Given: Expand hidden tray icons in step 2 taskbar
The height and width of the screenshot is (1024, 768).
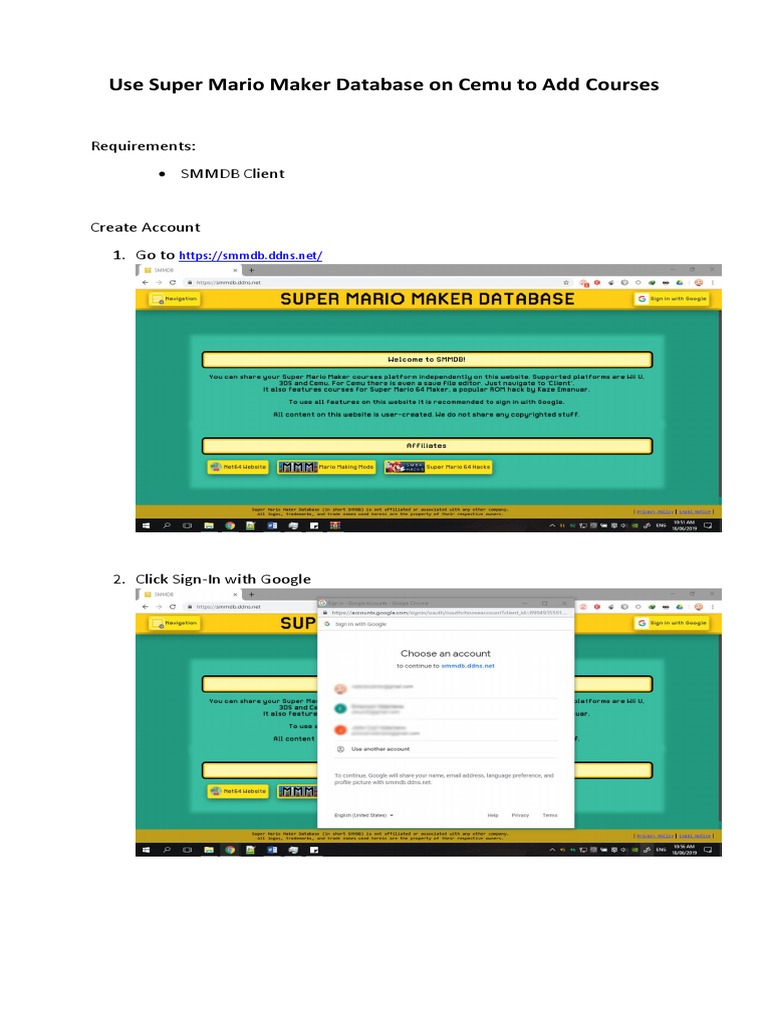Looking at the screenshot, I should (552, 850).
